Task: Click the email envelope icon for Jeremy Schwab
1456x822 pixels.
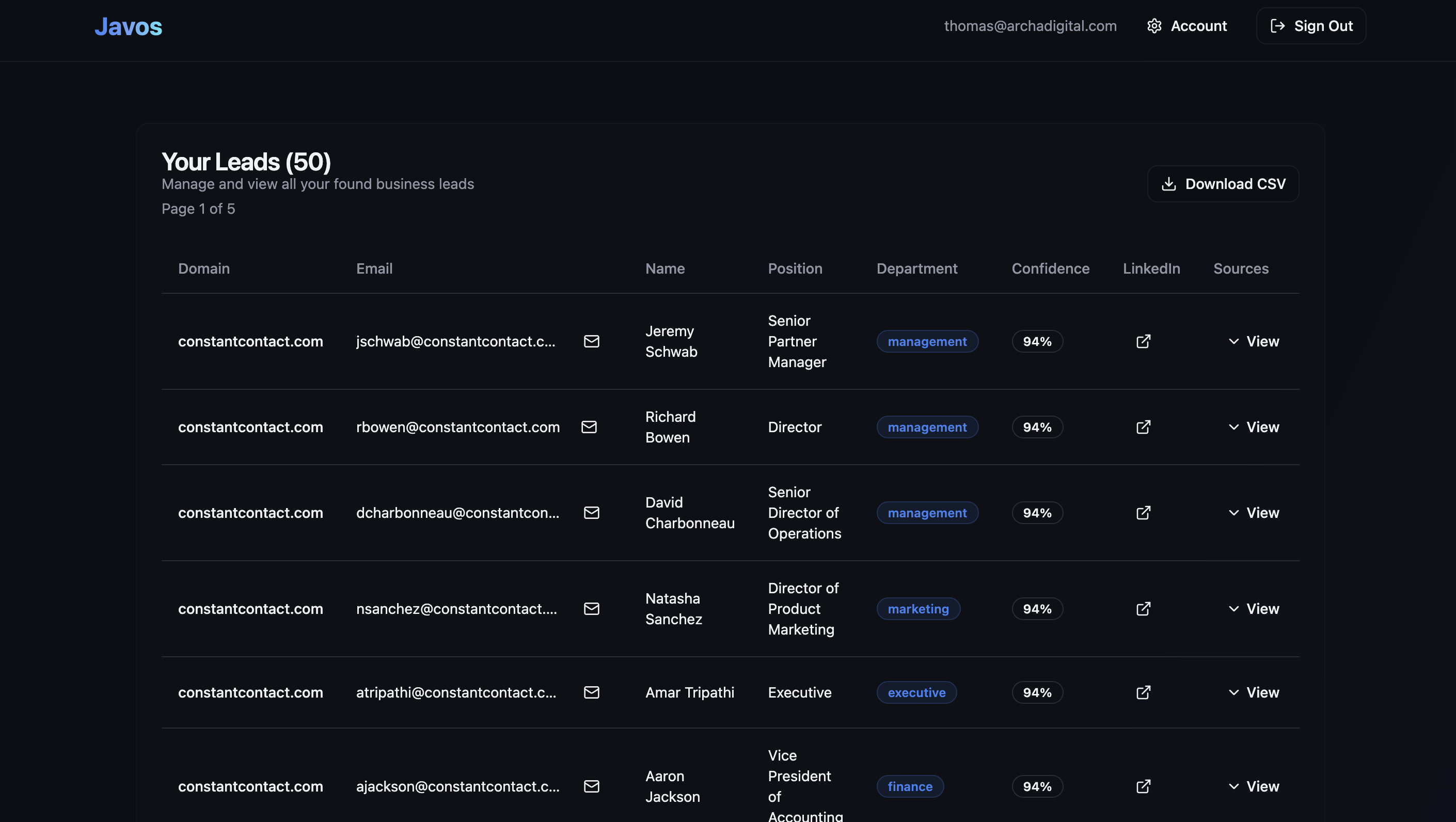Action: [x=592, y=341]
